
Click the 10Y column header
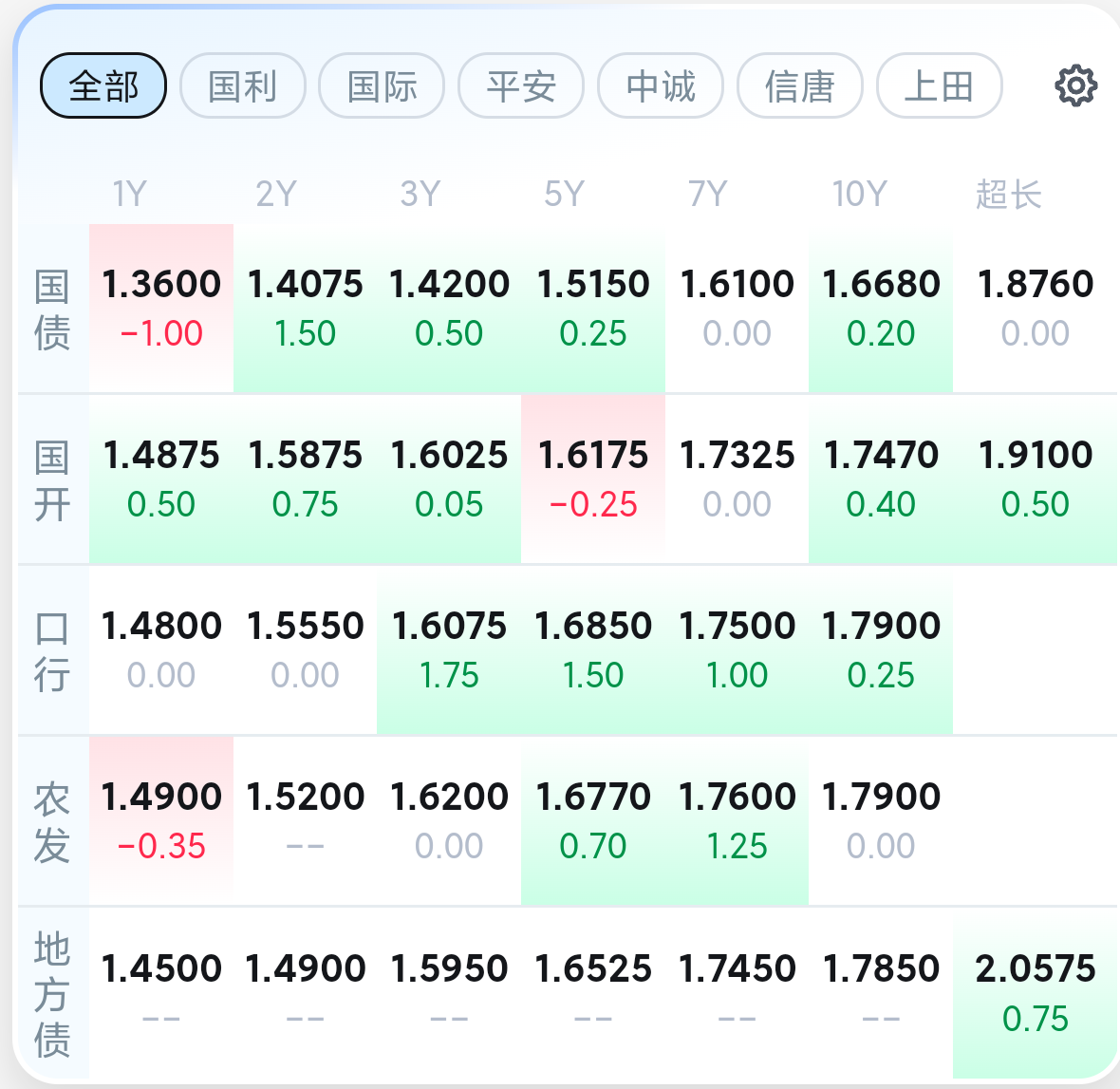pyautogui.click(x=859, y=194)
